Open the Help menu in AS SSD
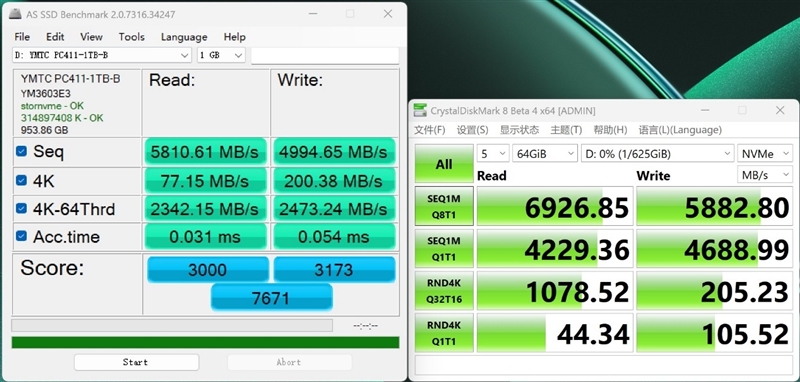 (235, 37)
